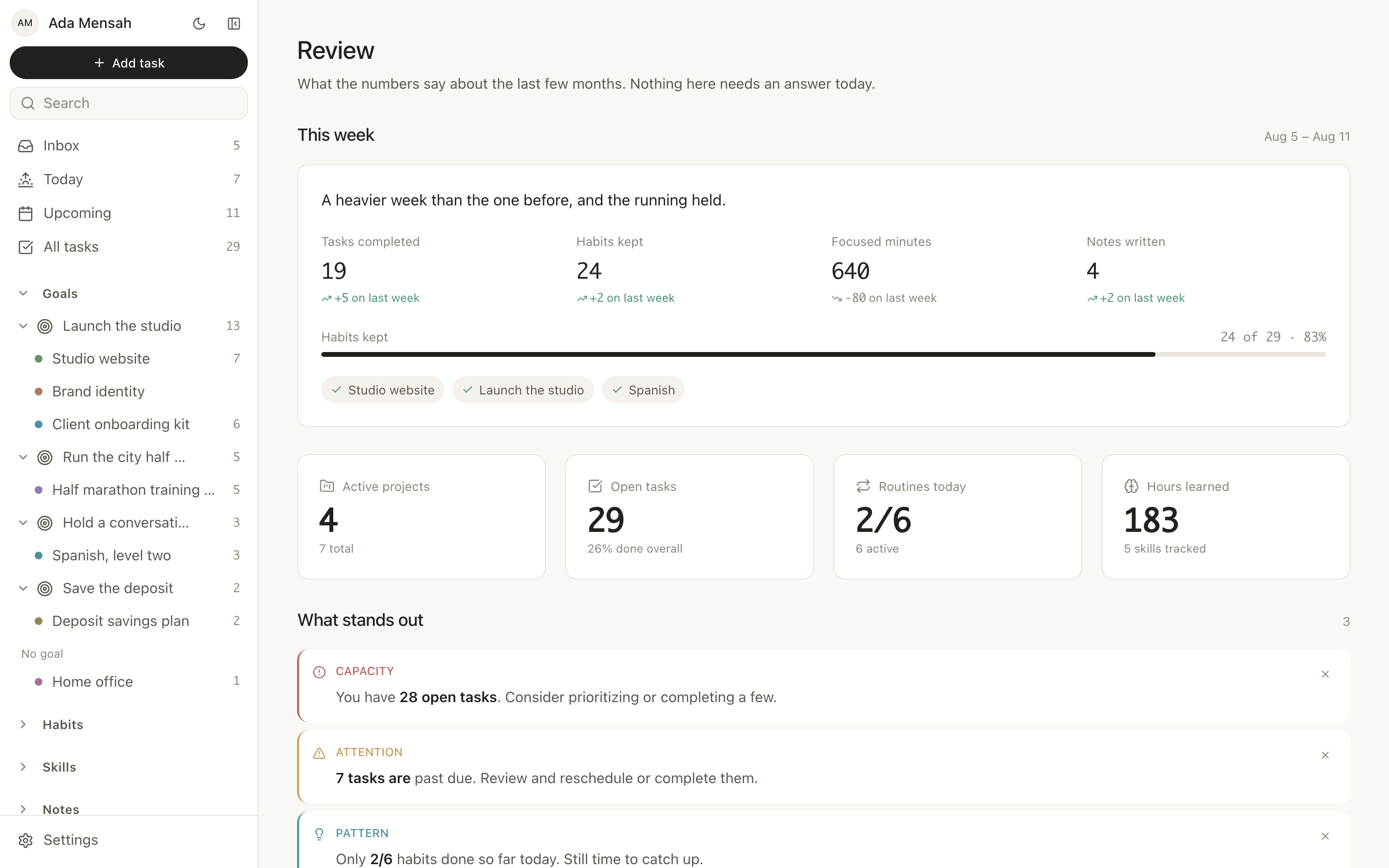Open the Open tasks card
This screenshot has height=868, width=1389.
(689, 516)
